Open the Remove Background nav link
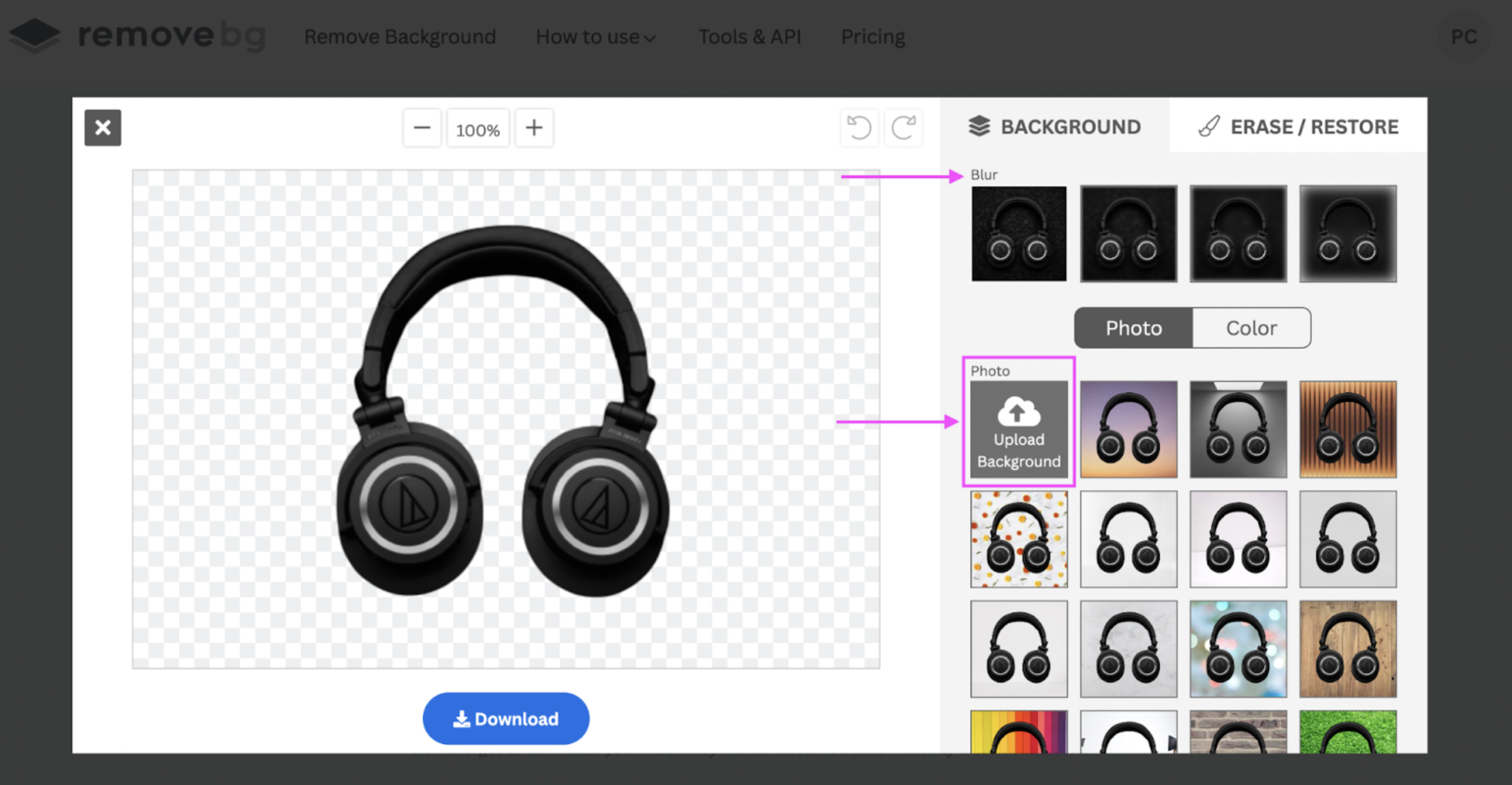1512x785 pixels. (x=400, y=36)
